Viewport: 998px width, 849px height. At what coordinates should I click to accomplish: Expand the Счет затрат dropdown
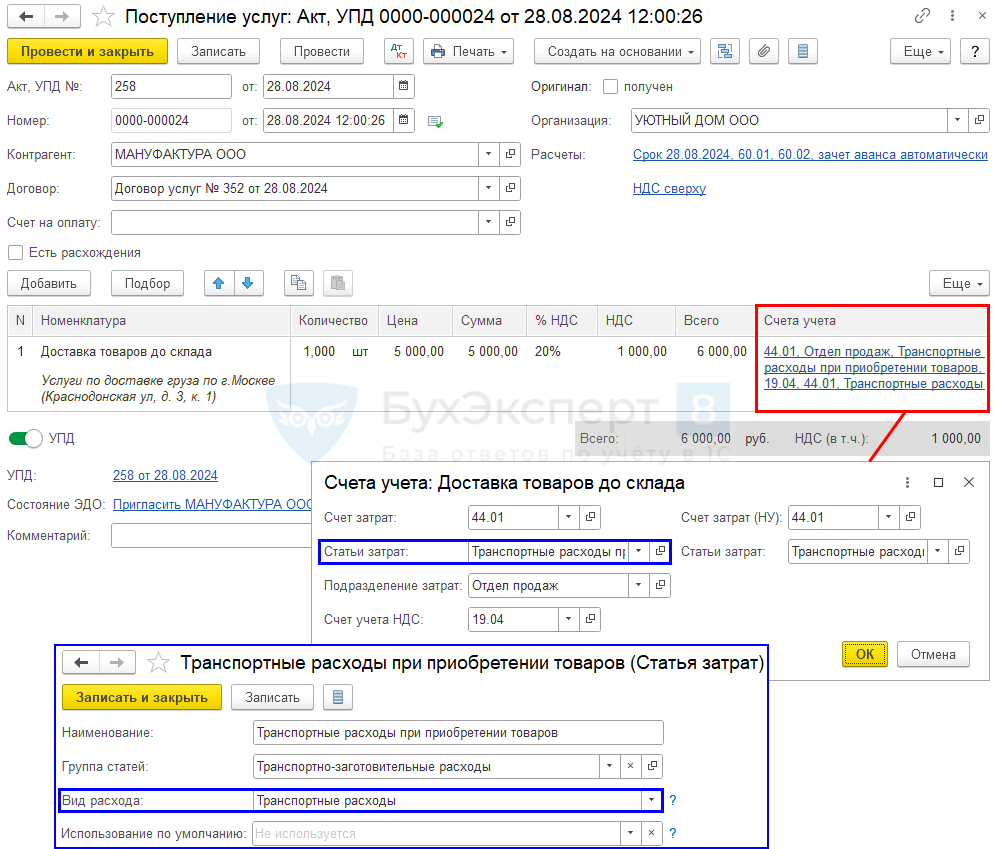[x=568, y=517]
